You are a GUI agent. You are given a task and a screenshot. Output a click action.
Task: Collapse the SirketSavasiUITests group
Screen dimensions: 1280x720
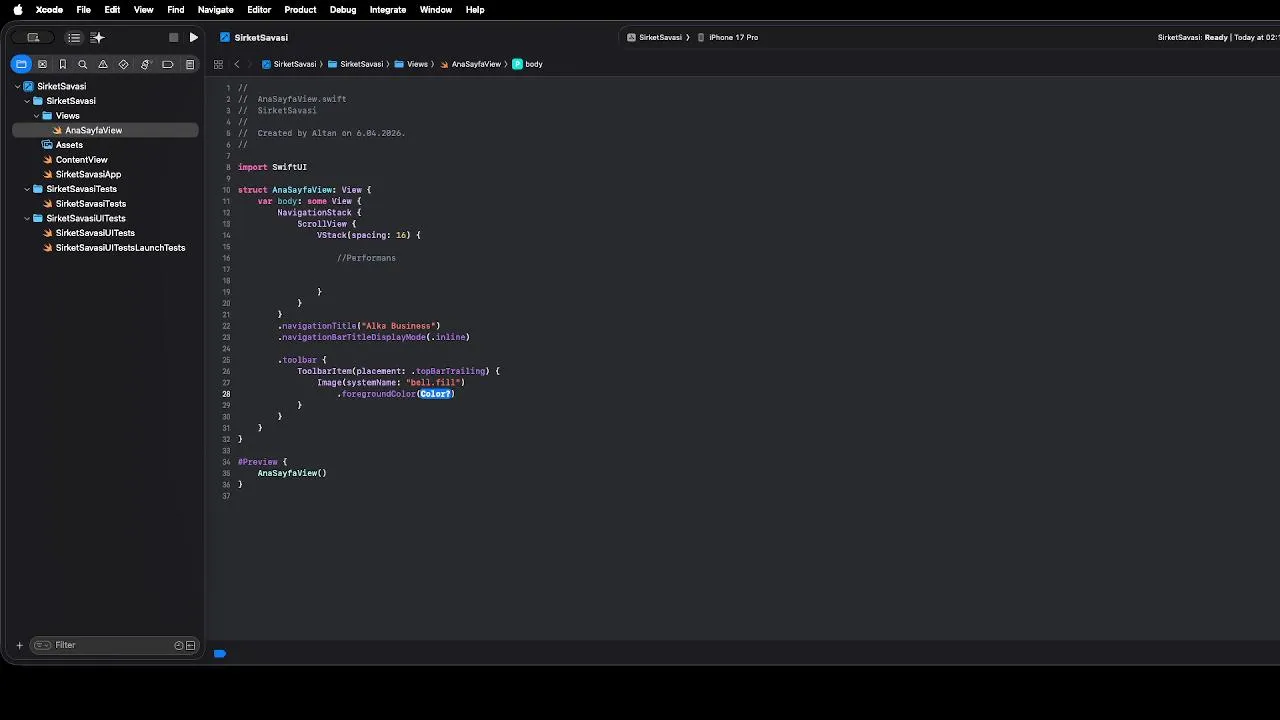click(x=27, y=218)
